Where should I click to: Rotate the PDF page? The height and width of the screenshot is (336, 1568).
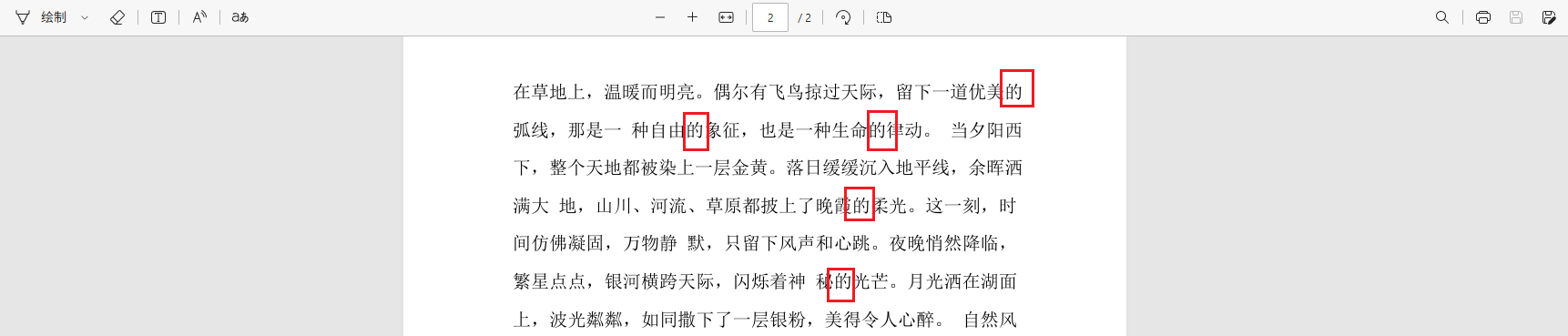pos(843,17)
